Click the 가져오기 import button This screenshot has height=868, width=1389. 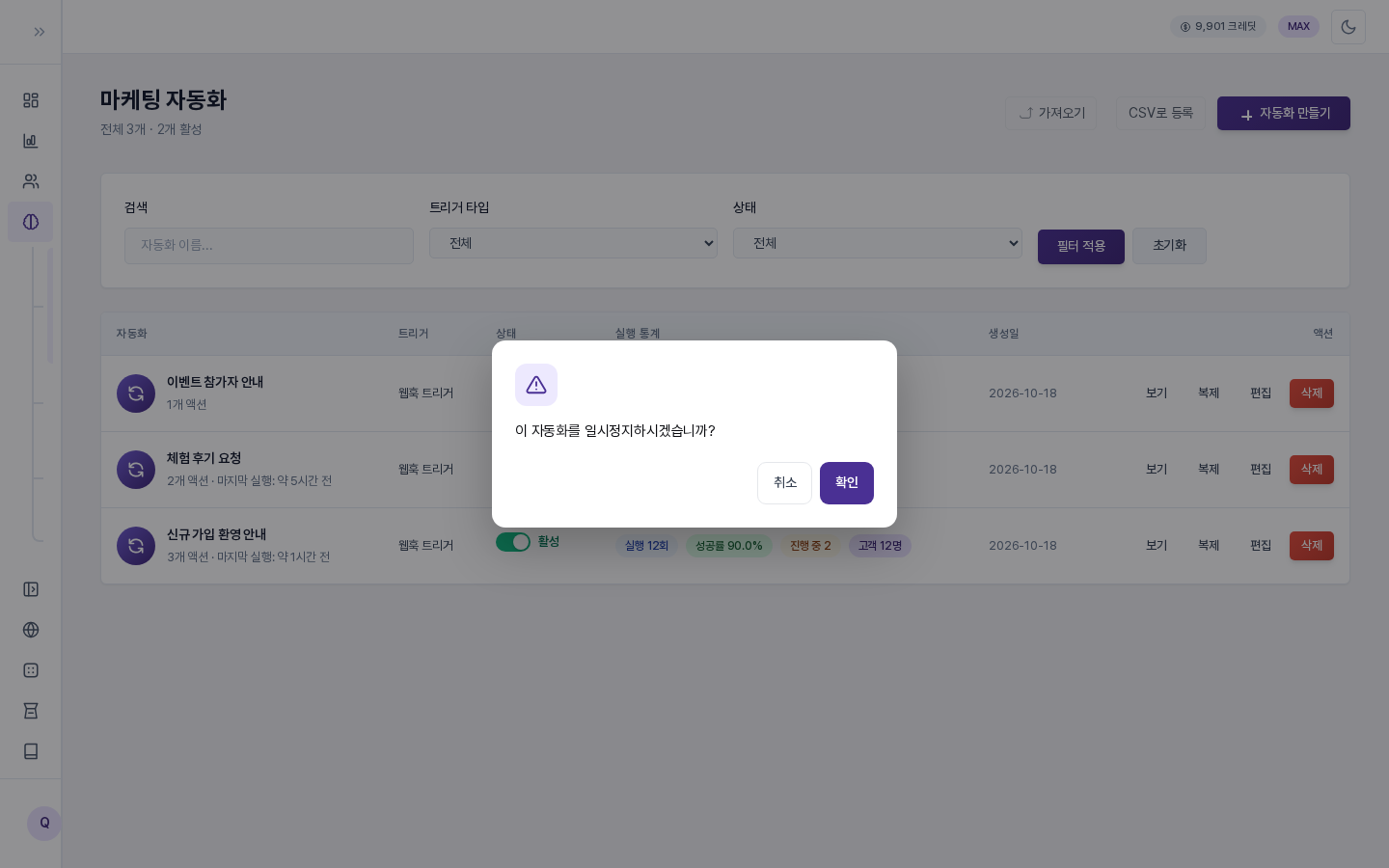1051,114
